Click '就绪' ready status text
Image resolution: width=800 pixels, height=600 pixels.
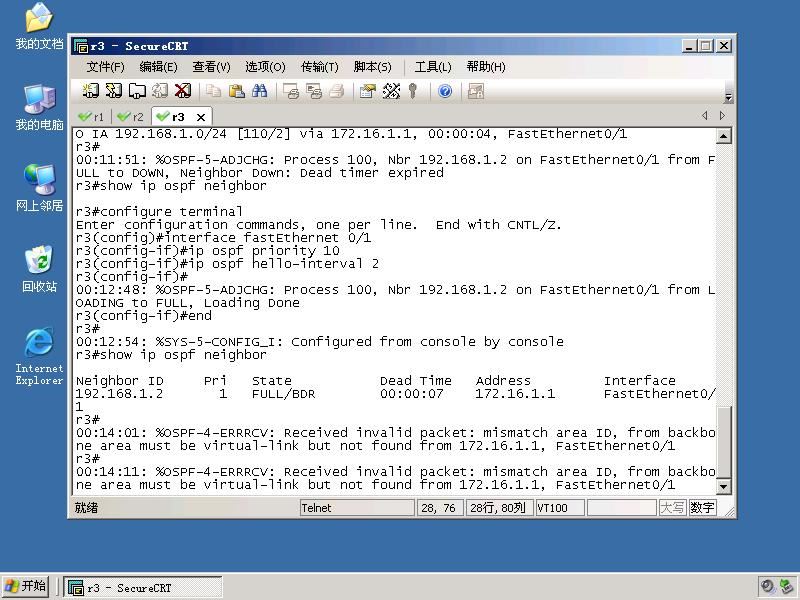(86, 508)
